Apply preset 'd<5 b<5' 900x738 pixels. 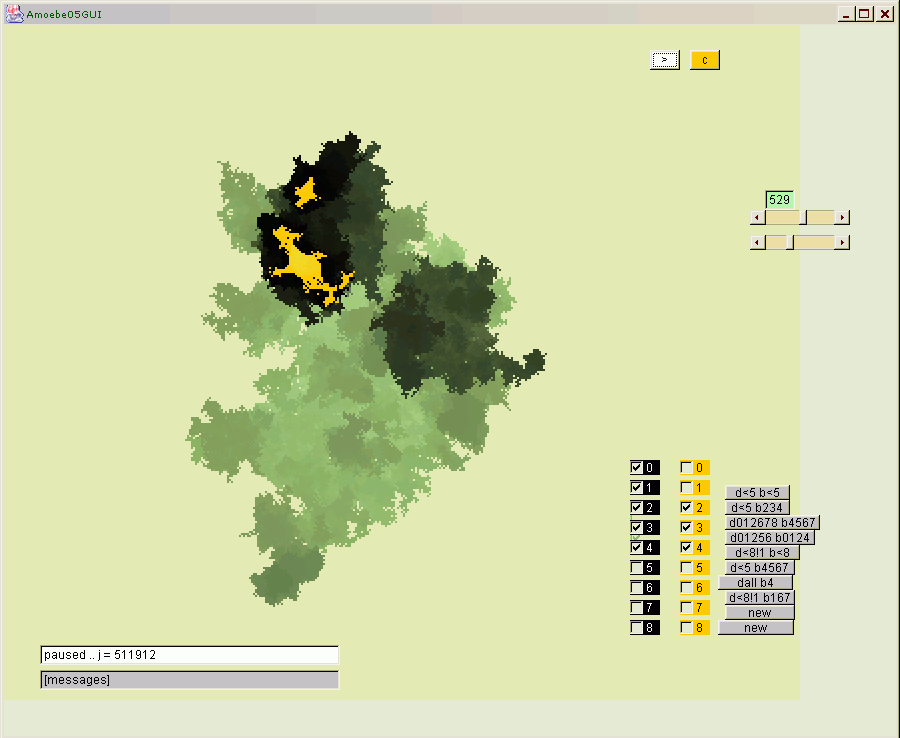coord(757,492)
